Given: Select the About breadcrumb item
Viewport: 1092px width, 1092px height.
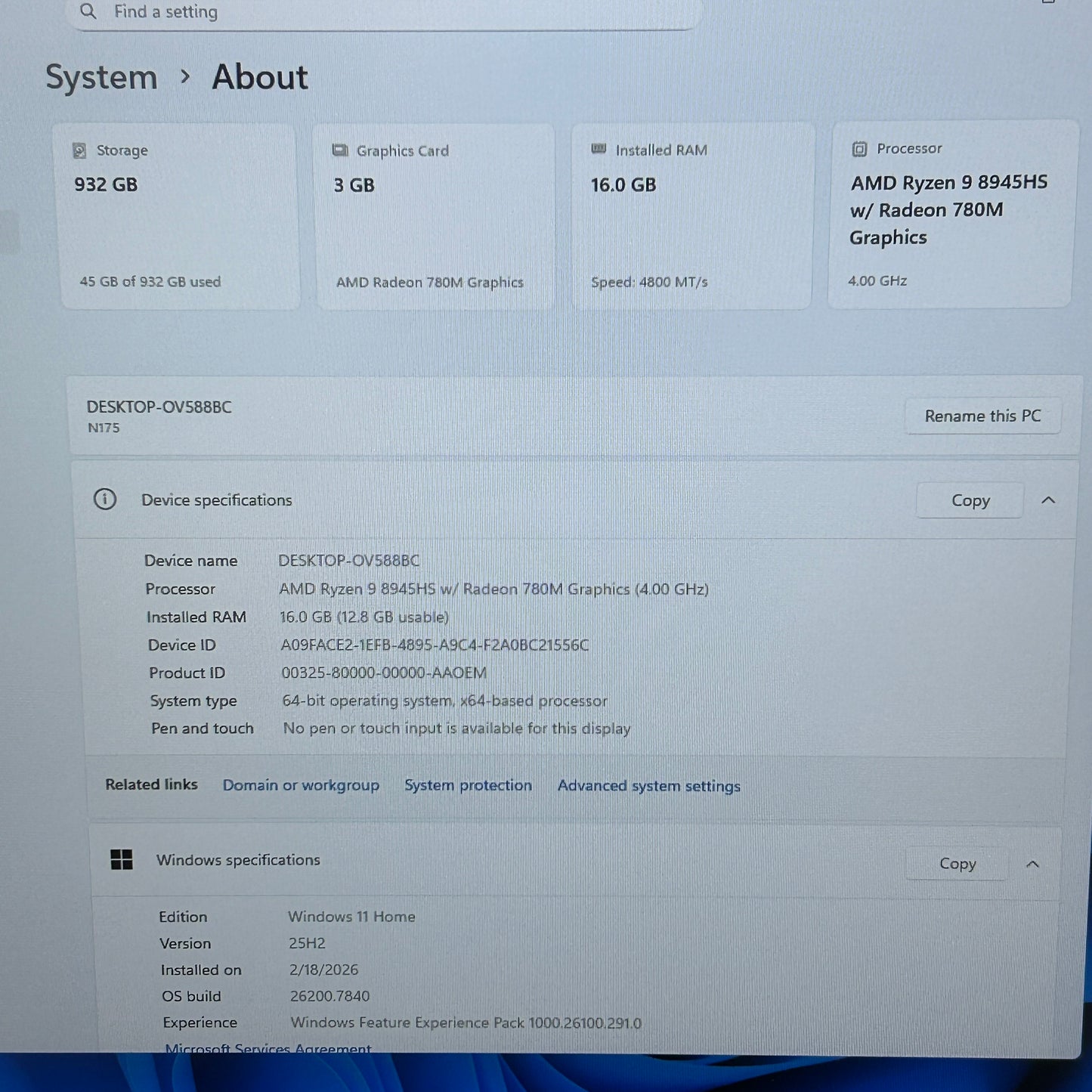Looking at the screenshot, I should coord(259,76).
